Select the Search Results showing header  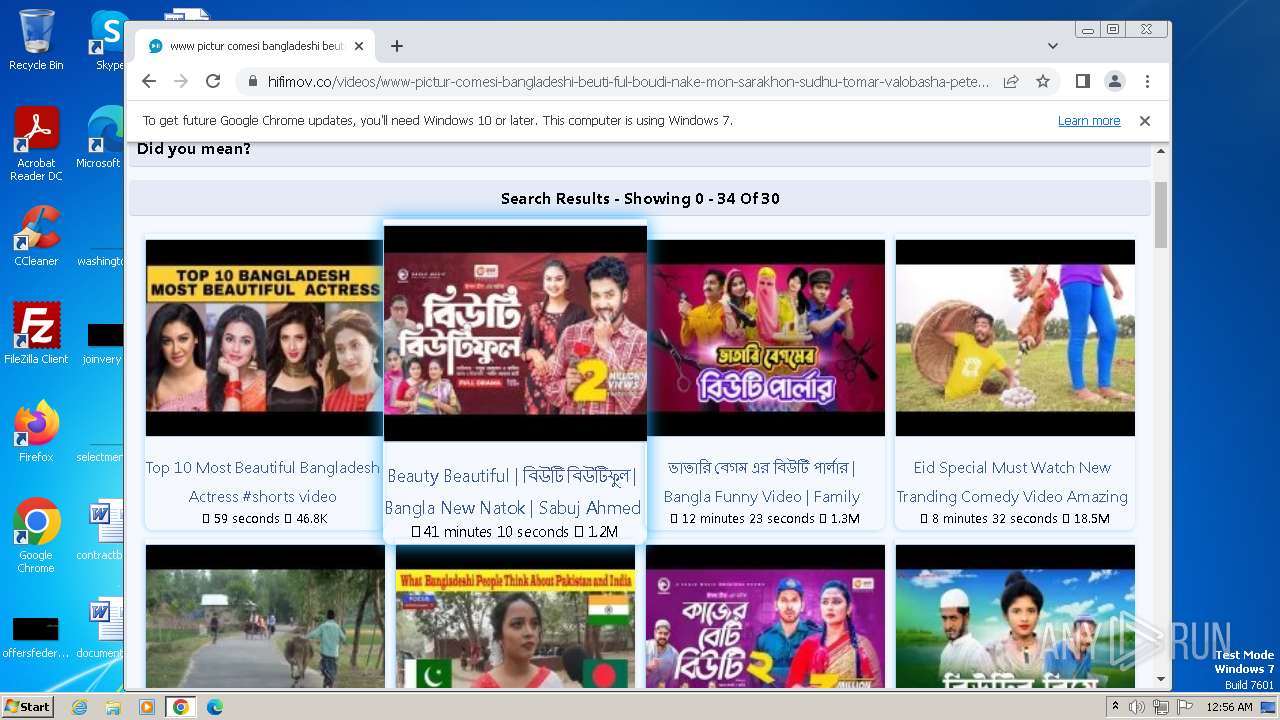coord(640,198)
